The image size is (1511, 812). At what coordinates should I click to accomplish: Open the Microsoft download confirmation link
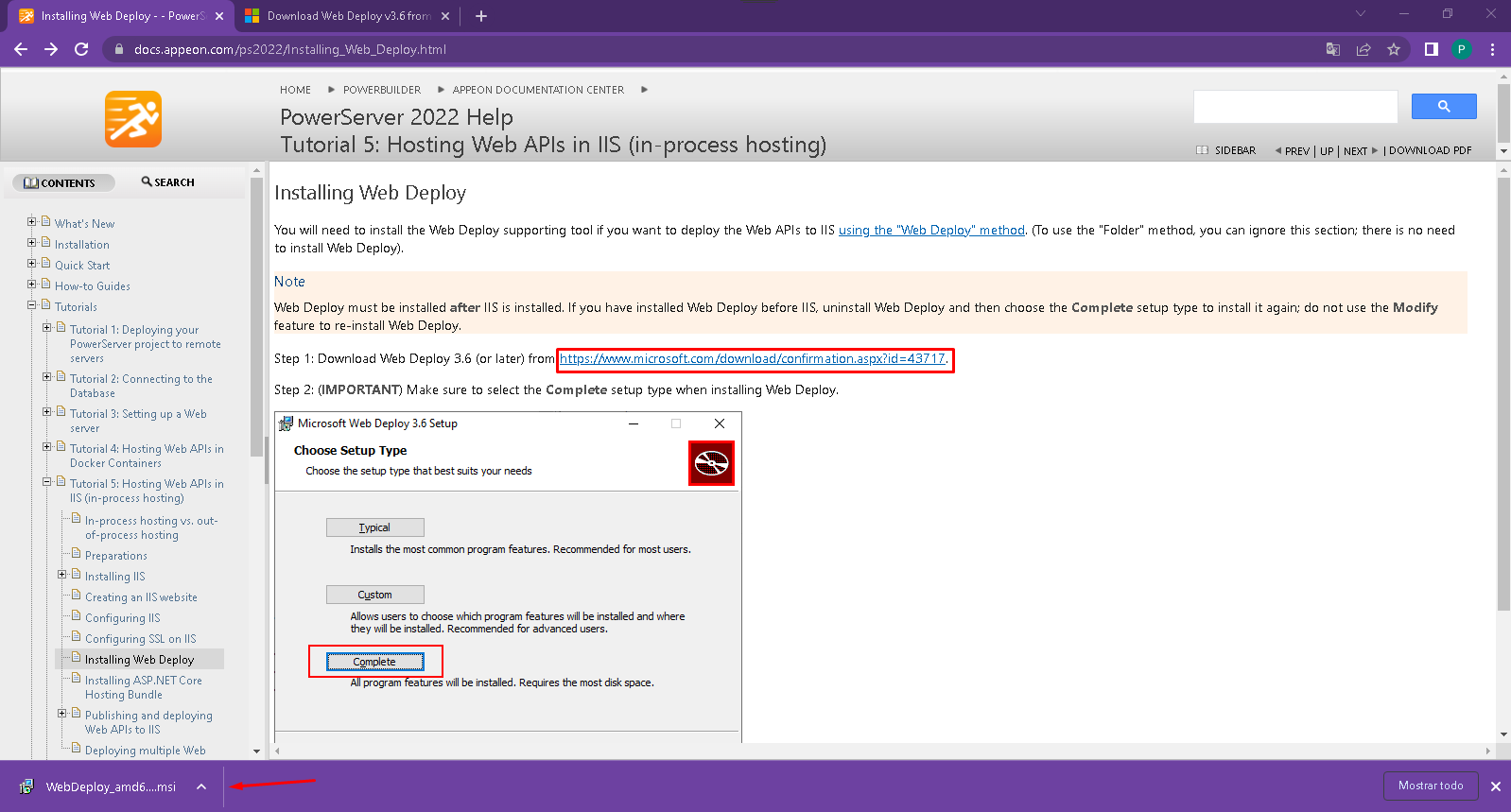pos(752,359)
